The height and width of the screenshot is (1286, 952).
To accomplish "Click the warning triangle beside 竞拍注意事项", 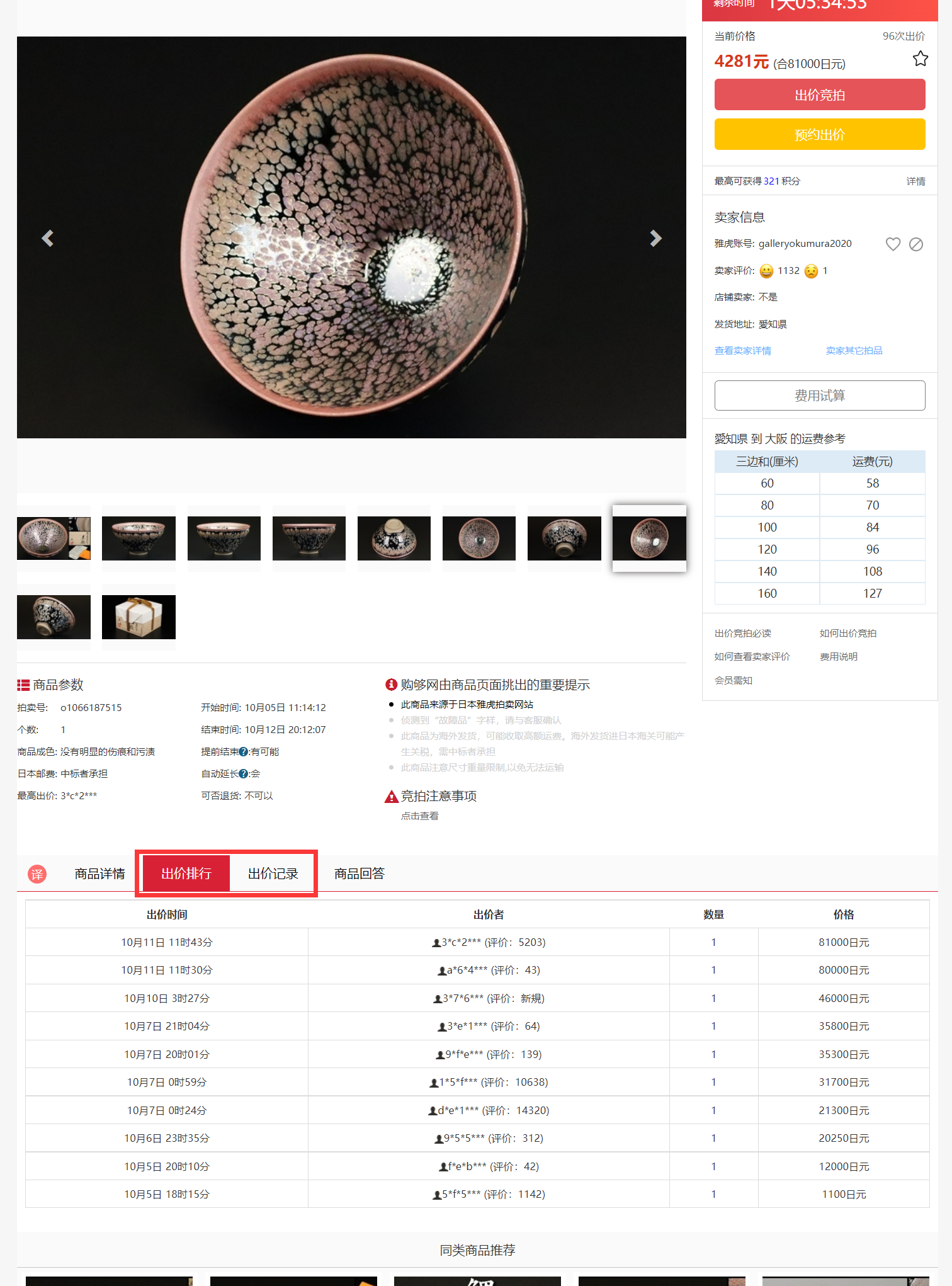I will 391,797.
